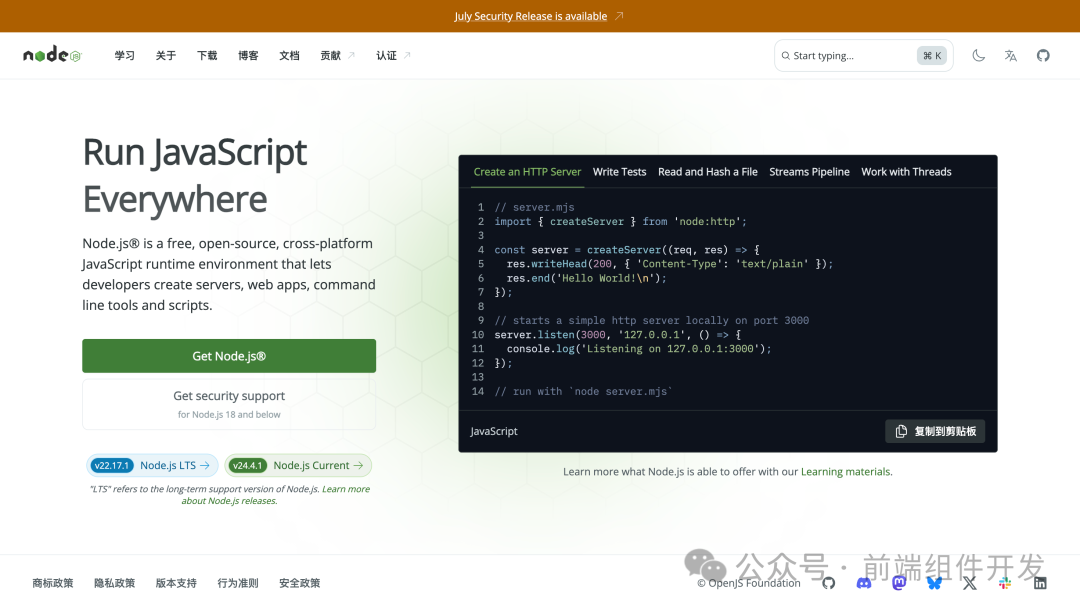The width and height of the screenshot is (1080, 611).
Task: Click footer Mastodon icon
Action: [x=899, y=583]
